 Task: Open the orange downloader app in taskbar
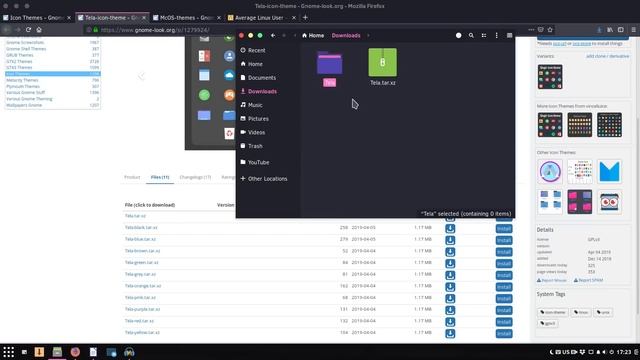coord(39,352)
